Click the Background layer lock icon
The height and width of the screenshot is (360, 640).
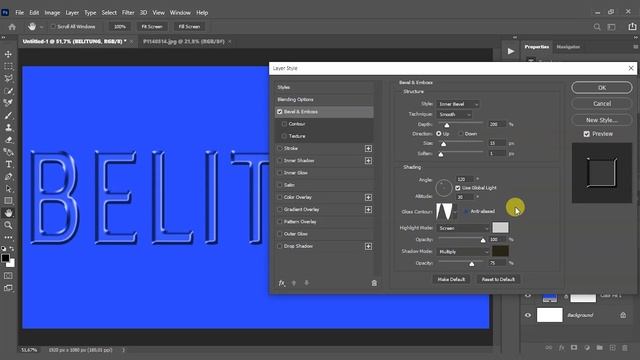tap(623, 315)
